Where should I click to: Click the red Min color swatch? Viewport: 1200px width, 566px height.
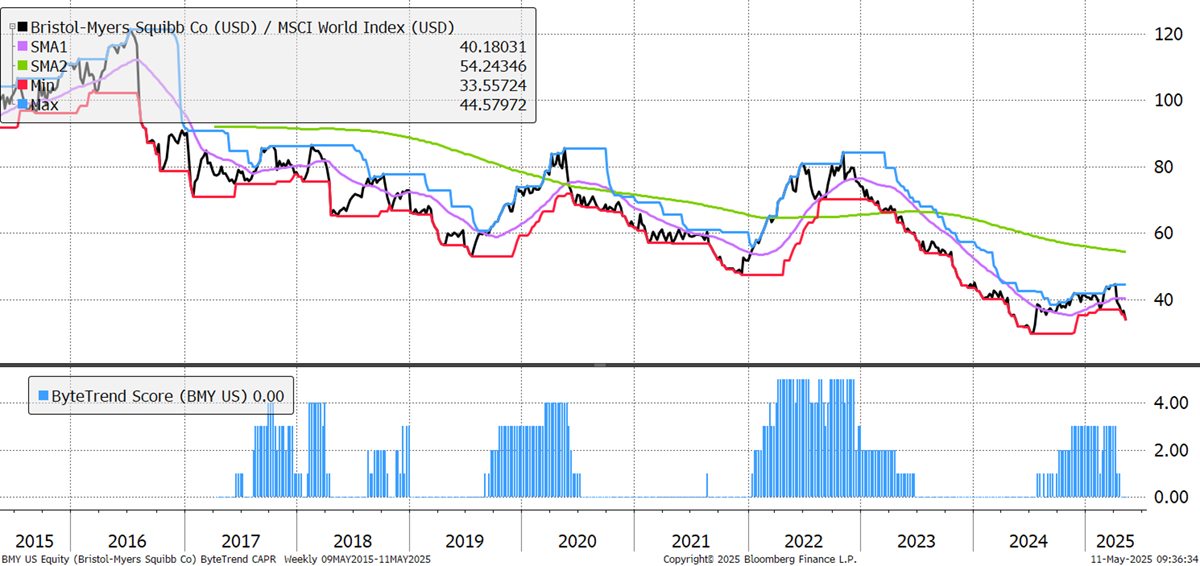[x=23, y=85]
